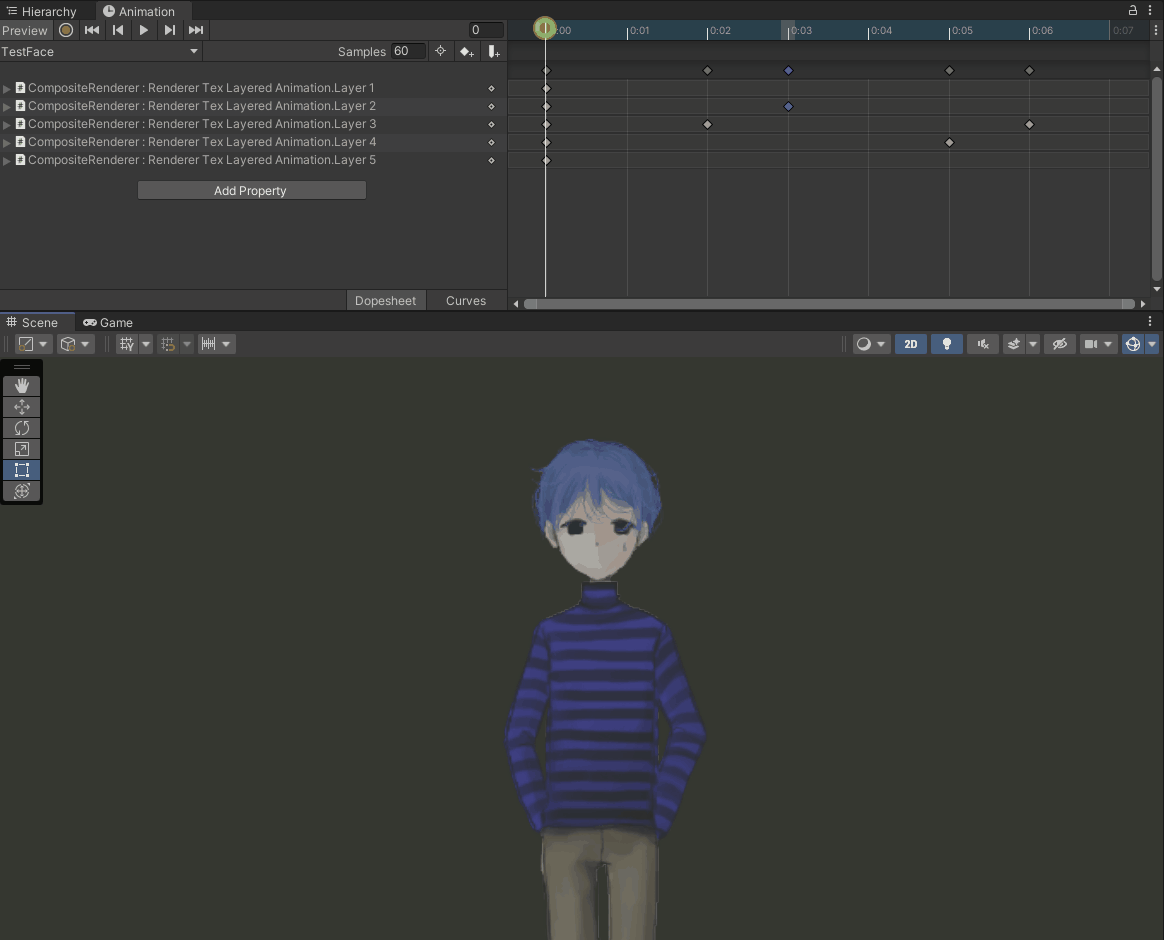The height and width of the screenshot is (940, 1164).
Task: Mute scene audio
Action: pos(982,343)
